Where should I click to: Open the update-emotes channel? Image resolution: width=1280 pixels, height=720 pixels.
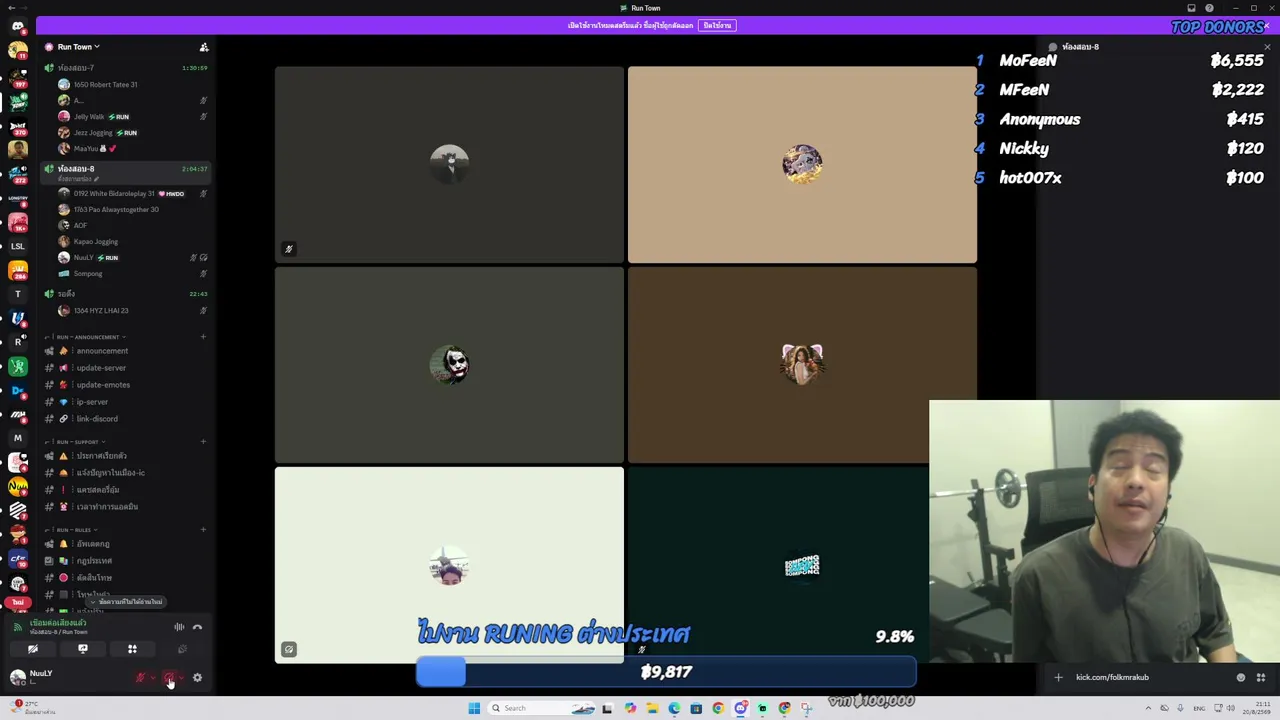coord(103,385)
